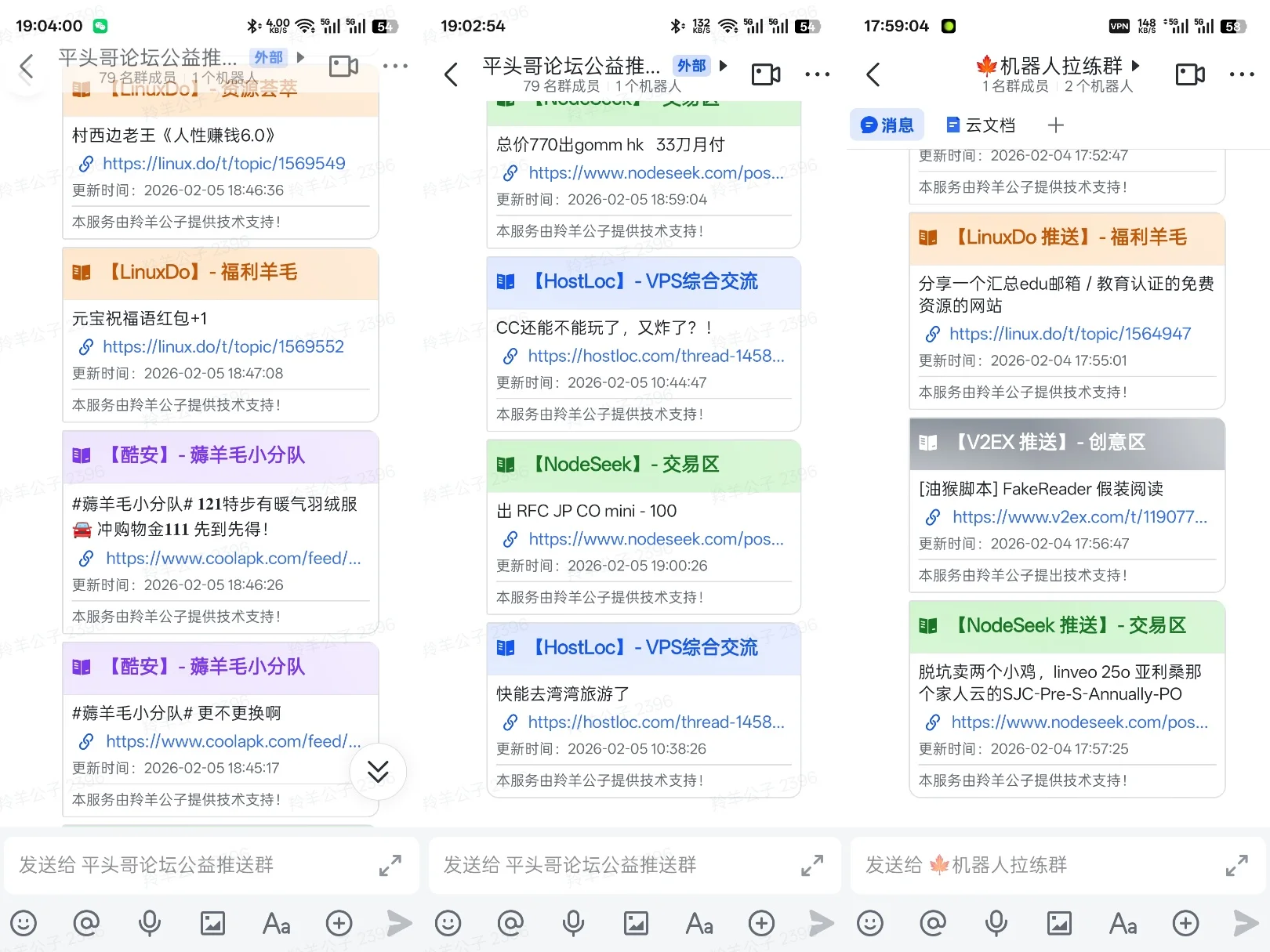Start a video call in 平头哥论坛公益推送群
This screenshot has width=1270, height=952.
point(343,66)
